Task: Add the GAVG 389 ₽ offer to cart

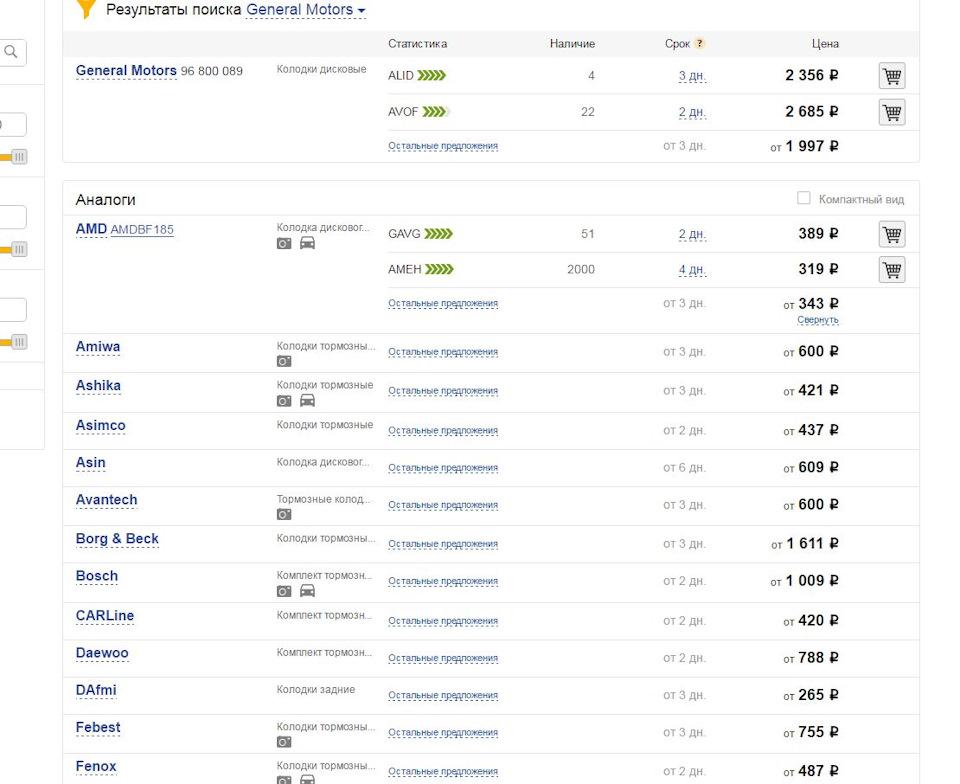Action: (x=891, y=234)
